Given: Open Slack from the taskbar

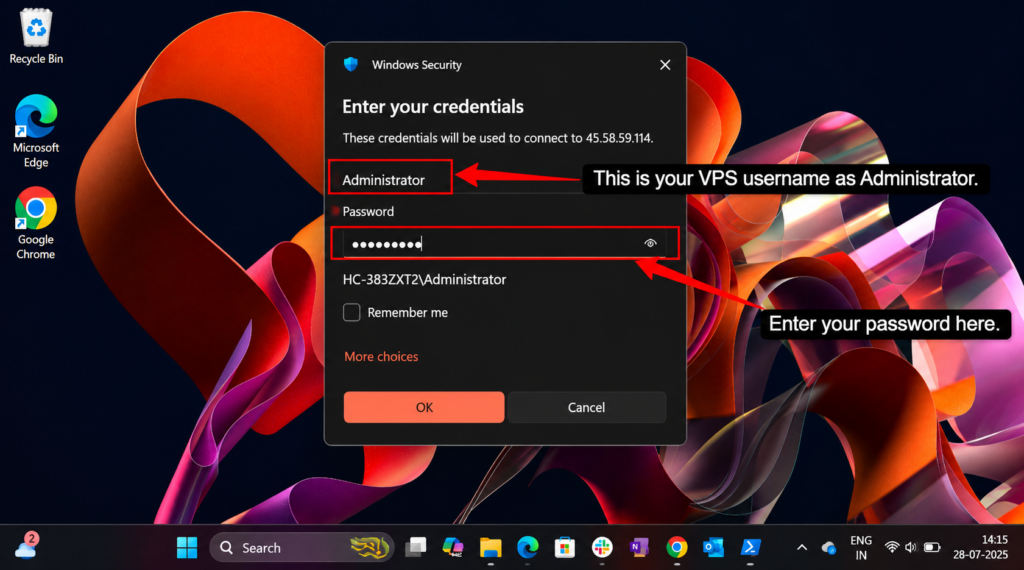Looking at the screenshot, I should click(602, 548).
